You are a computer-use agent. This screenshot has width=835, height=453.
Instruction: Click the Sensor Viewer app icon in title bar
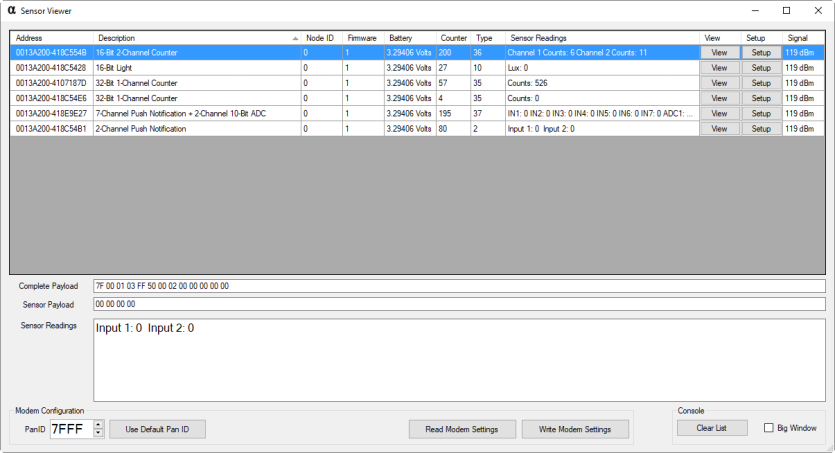(x=11, y=10)
